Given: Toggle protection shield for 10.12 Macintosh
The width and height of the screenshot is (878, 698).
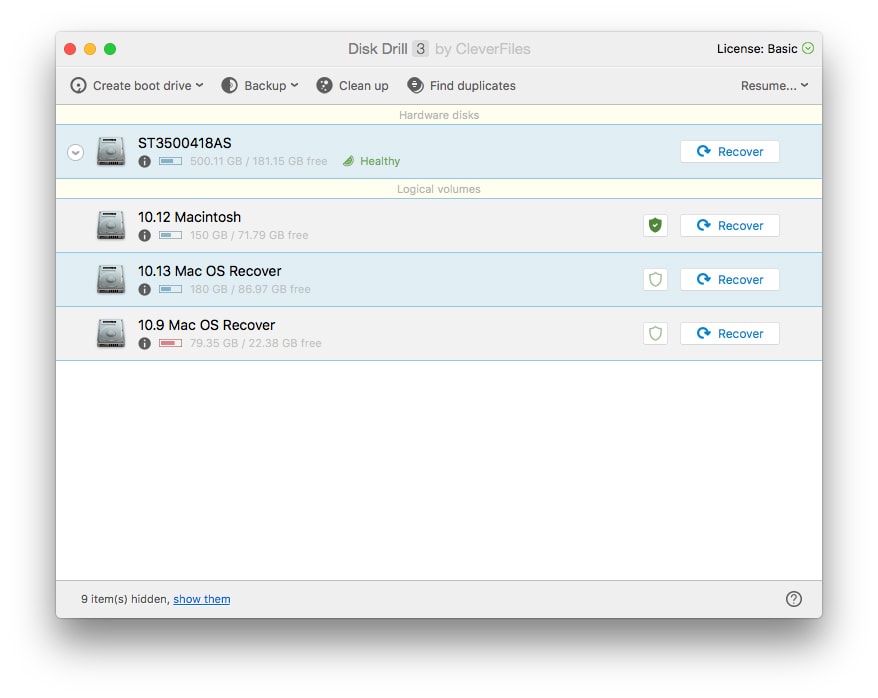Looking at the screenshot, I should 655,226.
